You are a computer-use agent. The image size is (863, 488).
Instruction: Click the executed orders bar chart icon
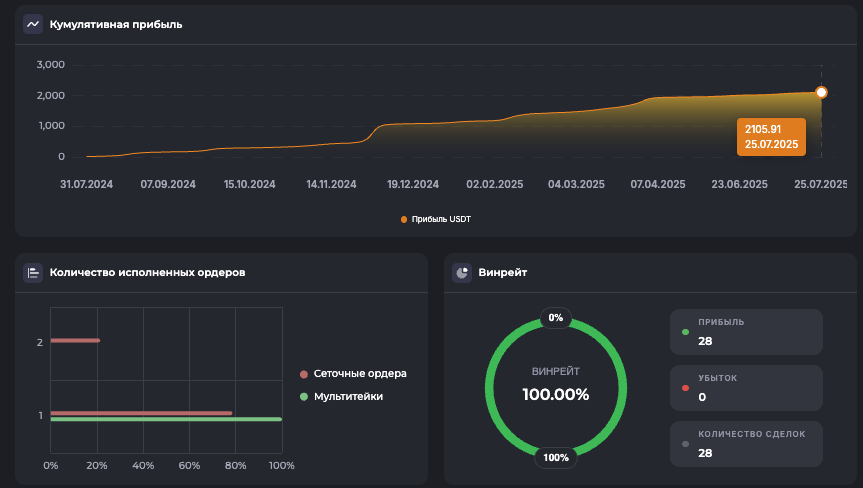coord(33,272)
